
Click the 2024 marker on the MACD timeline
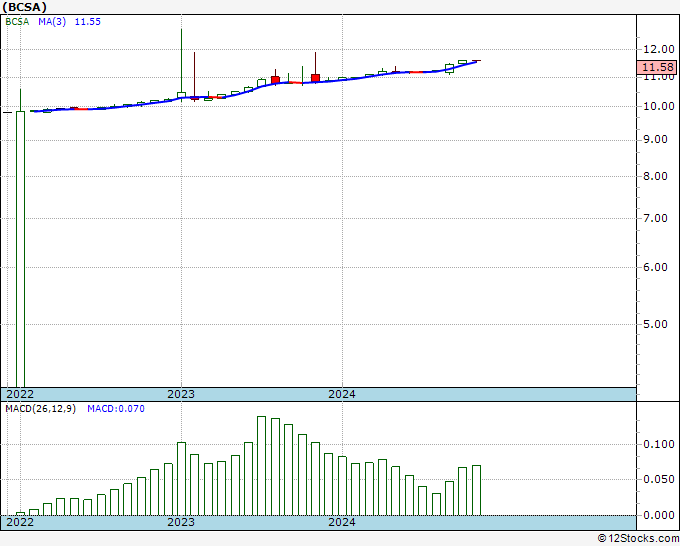[342, 522]
